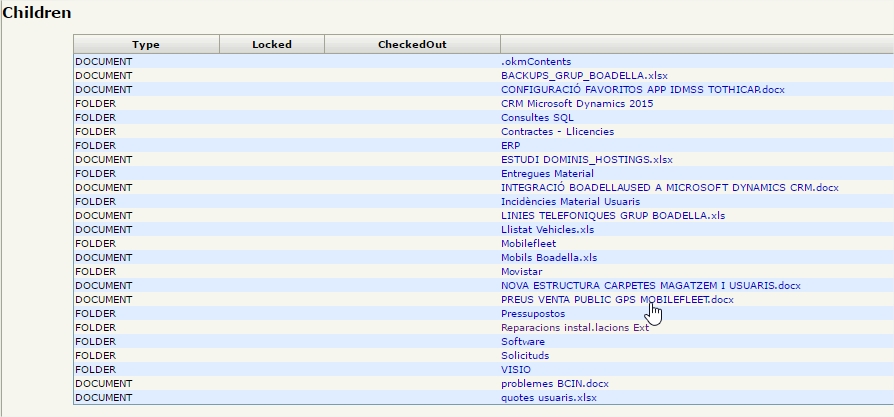Click the Locked column header
This screenshot has width=894, height=417.
point(271,45)
